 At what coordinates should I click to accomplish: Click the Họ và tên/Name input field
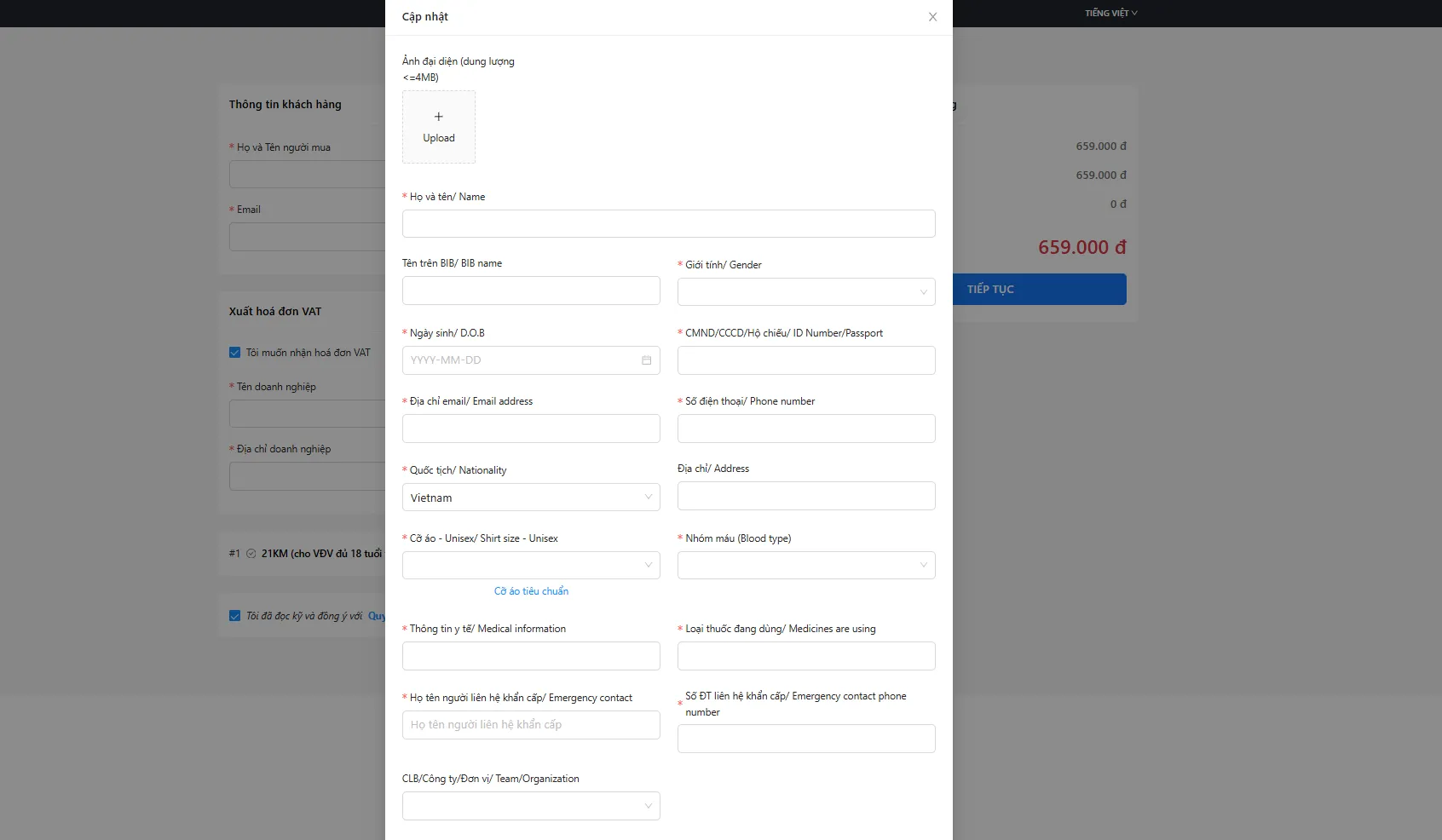click(x=668, y=224)
